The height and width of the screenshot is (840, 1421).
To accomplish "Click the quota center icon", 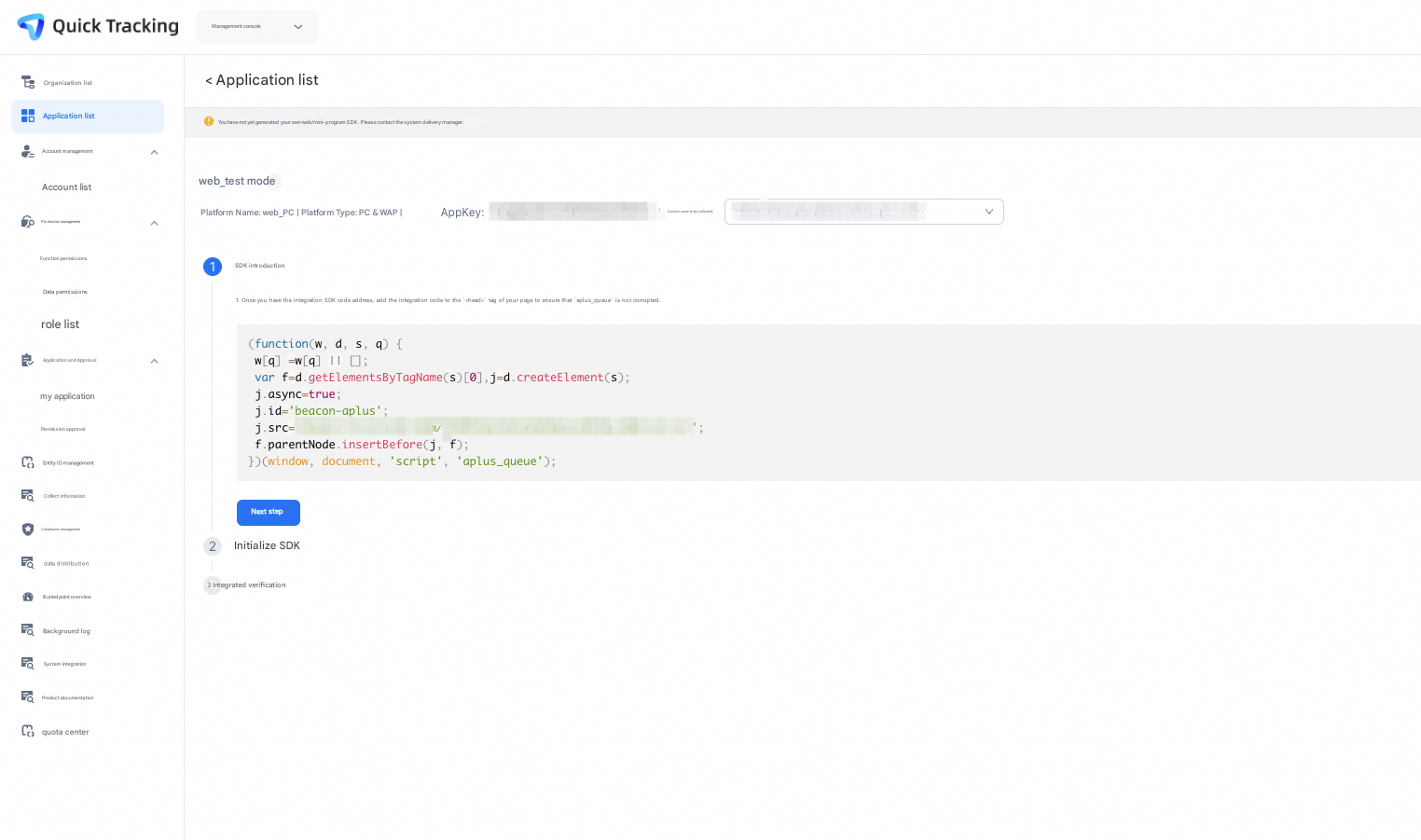I will tap(28, 731).
